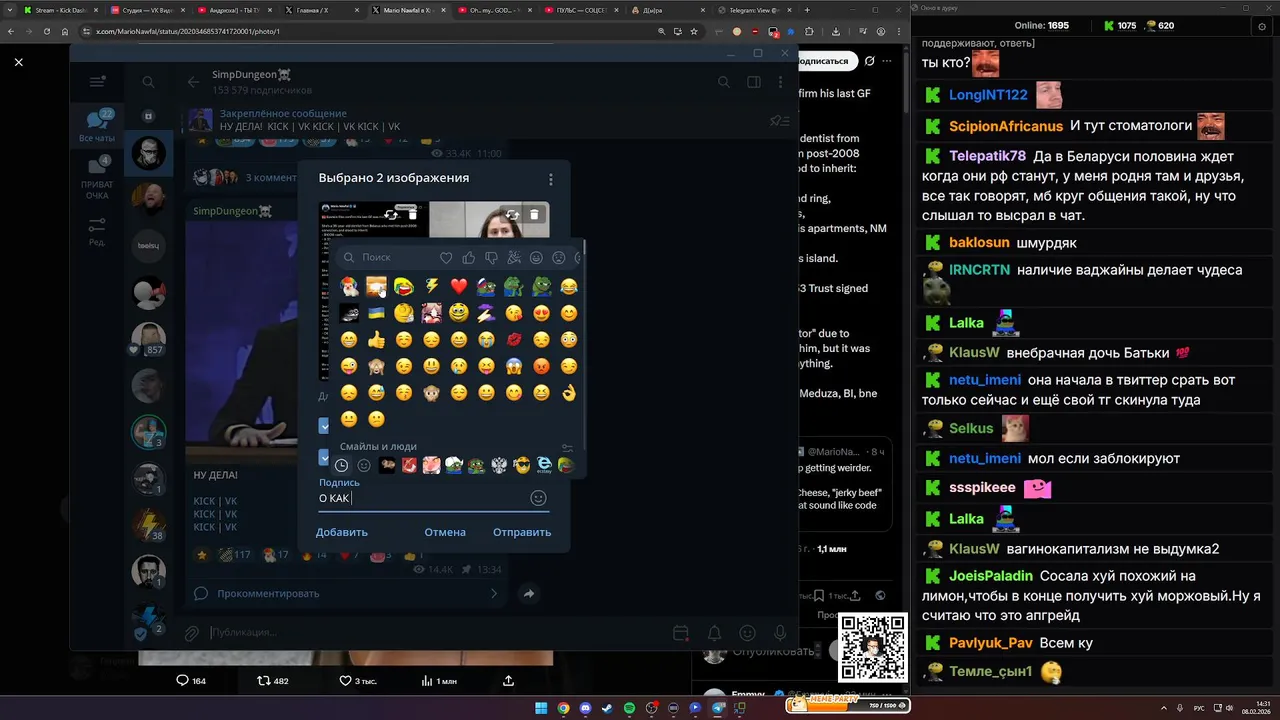Open folder editor Ред. in Telegram

pyautogui.click(x=97, y=231)
